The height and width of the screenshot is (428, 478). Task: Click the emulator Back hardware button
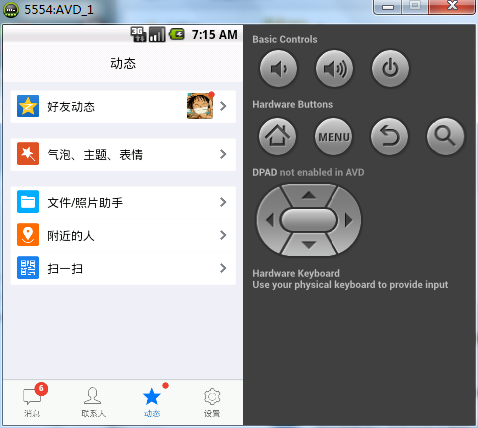(389, 136)
